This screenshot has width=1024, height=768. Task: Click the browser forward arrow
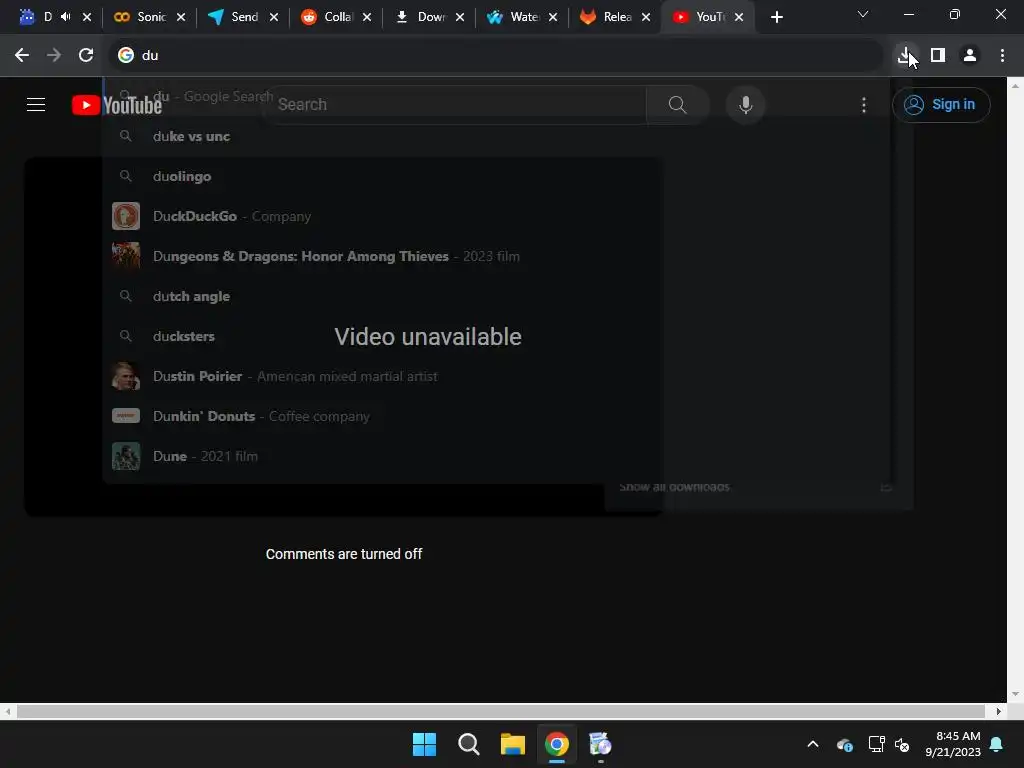coord(54,56)
